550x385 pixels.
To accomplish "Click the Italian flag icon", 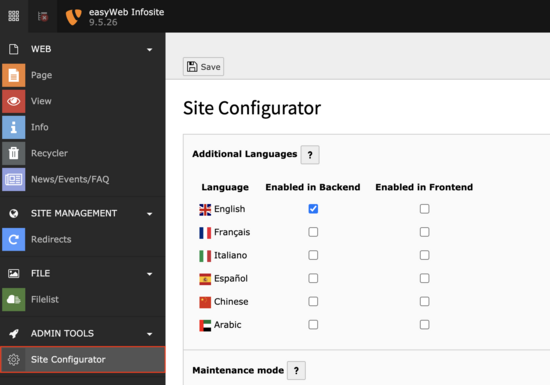I will click(x=205, y=256).
